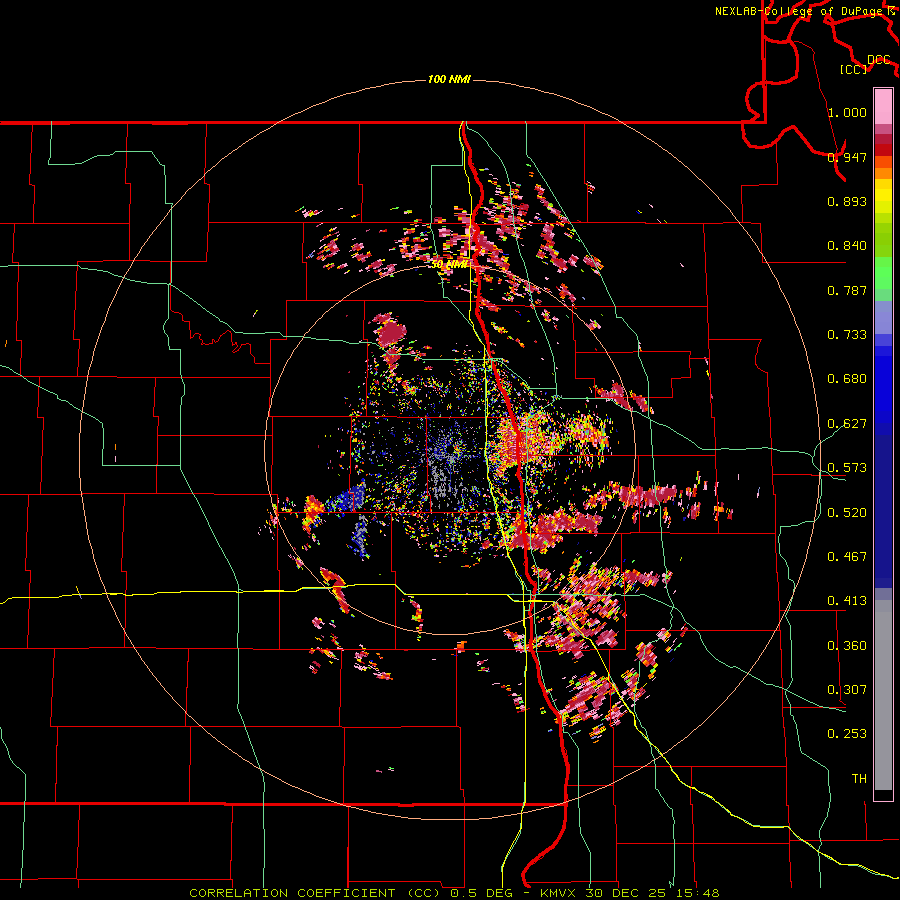Select the 0.893 scale value
Image resolution: width=900 pixels, height=900 pixels.
click(x=847, y=201)
